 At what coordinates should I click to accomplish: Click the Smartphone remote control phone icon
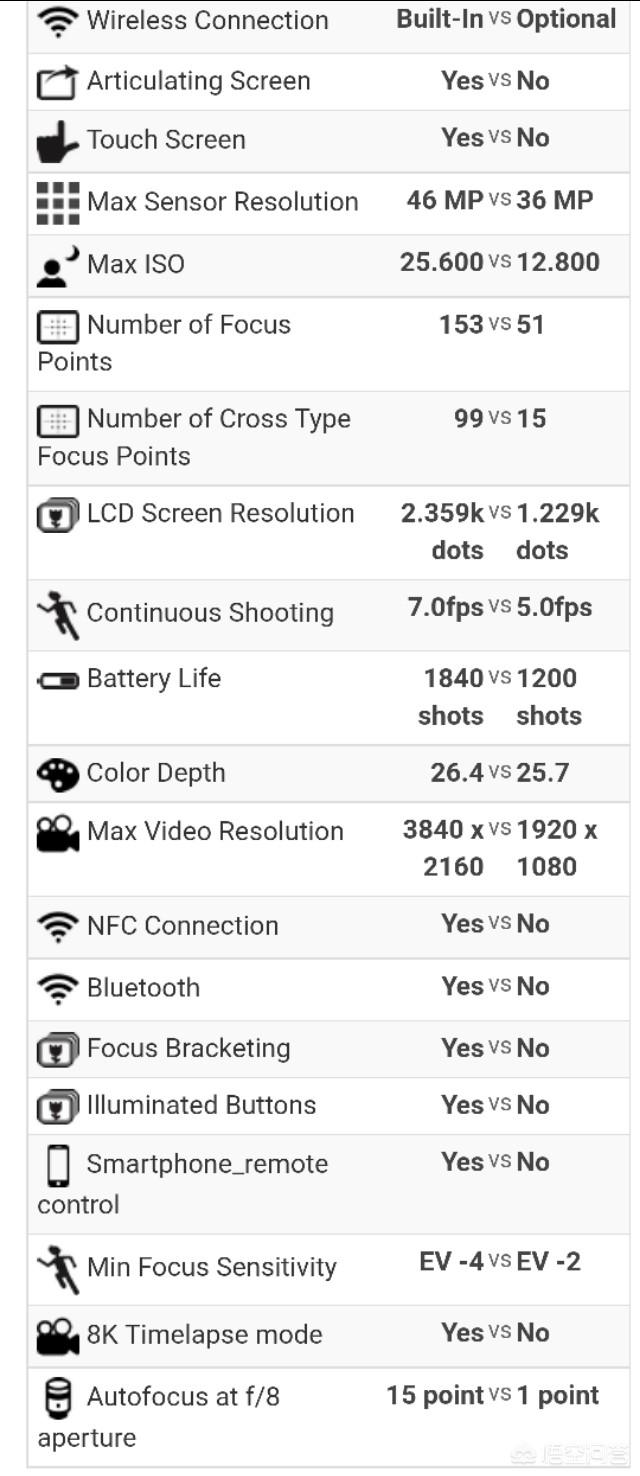58,1166
